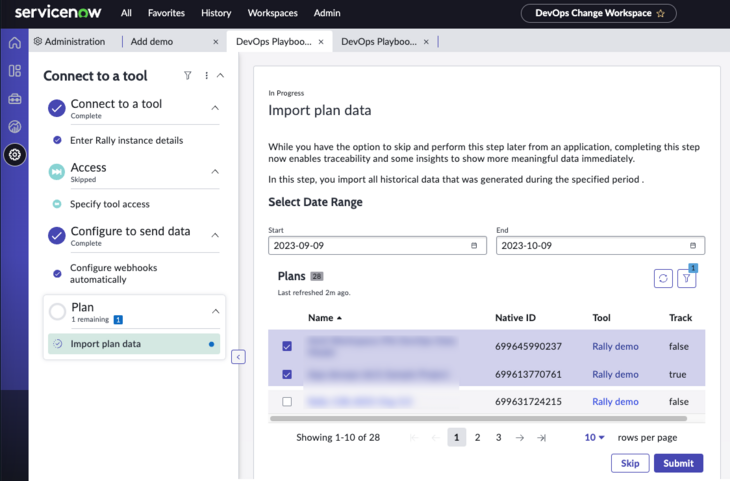This screenshot has width=730, height=481.
Task: Click the ServiceNow logo
Action: [58, 13]
